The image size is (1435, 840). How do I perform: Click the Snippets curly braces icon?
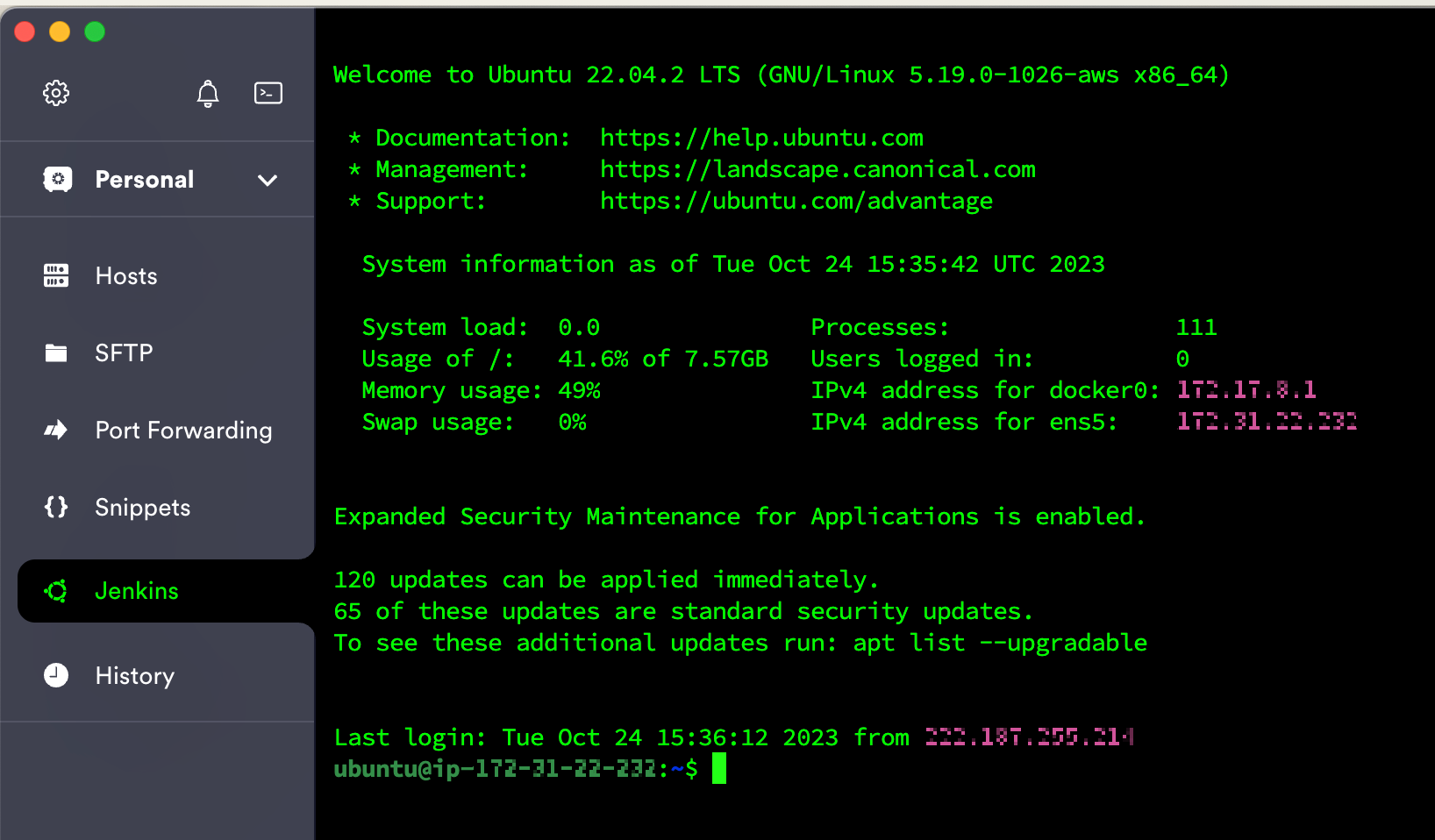(56, 507)
